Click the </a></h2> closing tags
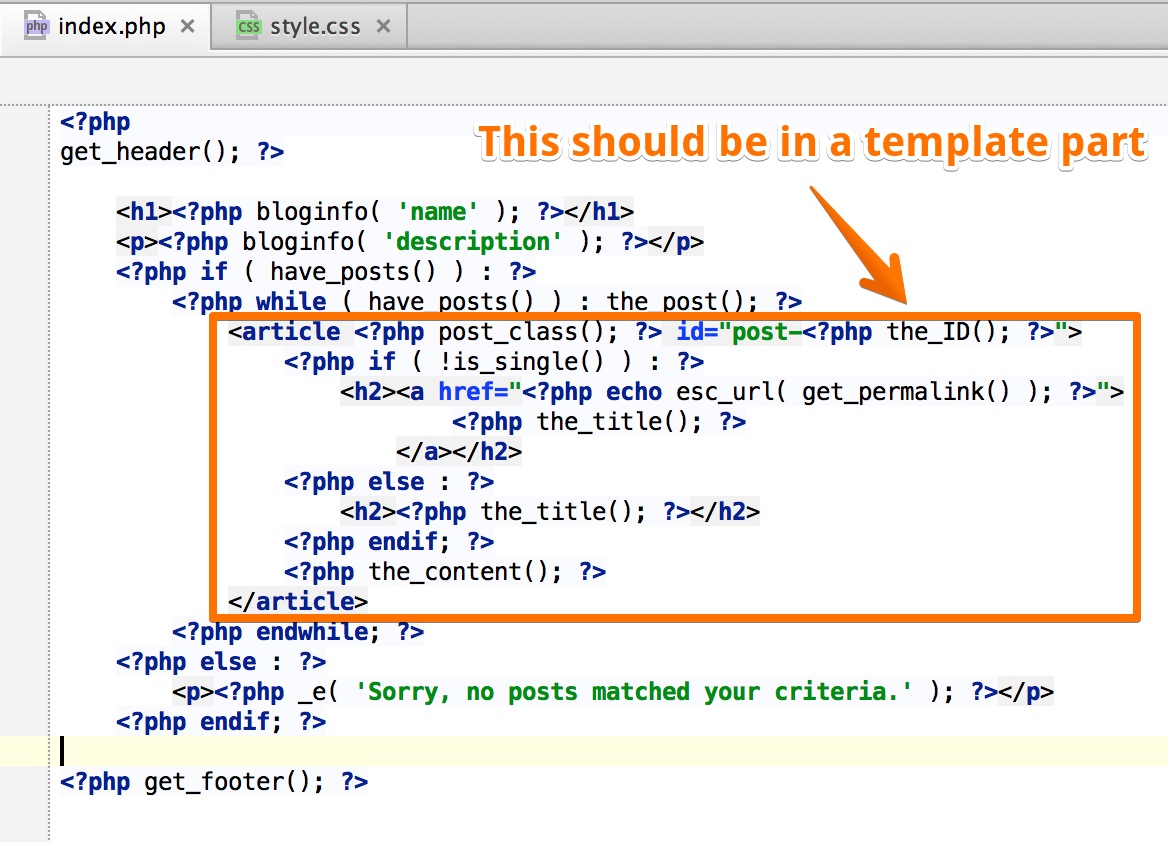 [459, 452]
